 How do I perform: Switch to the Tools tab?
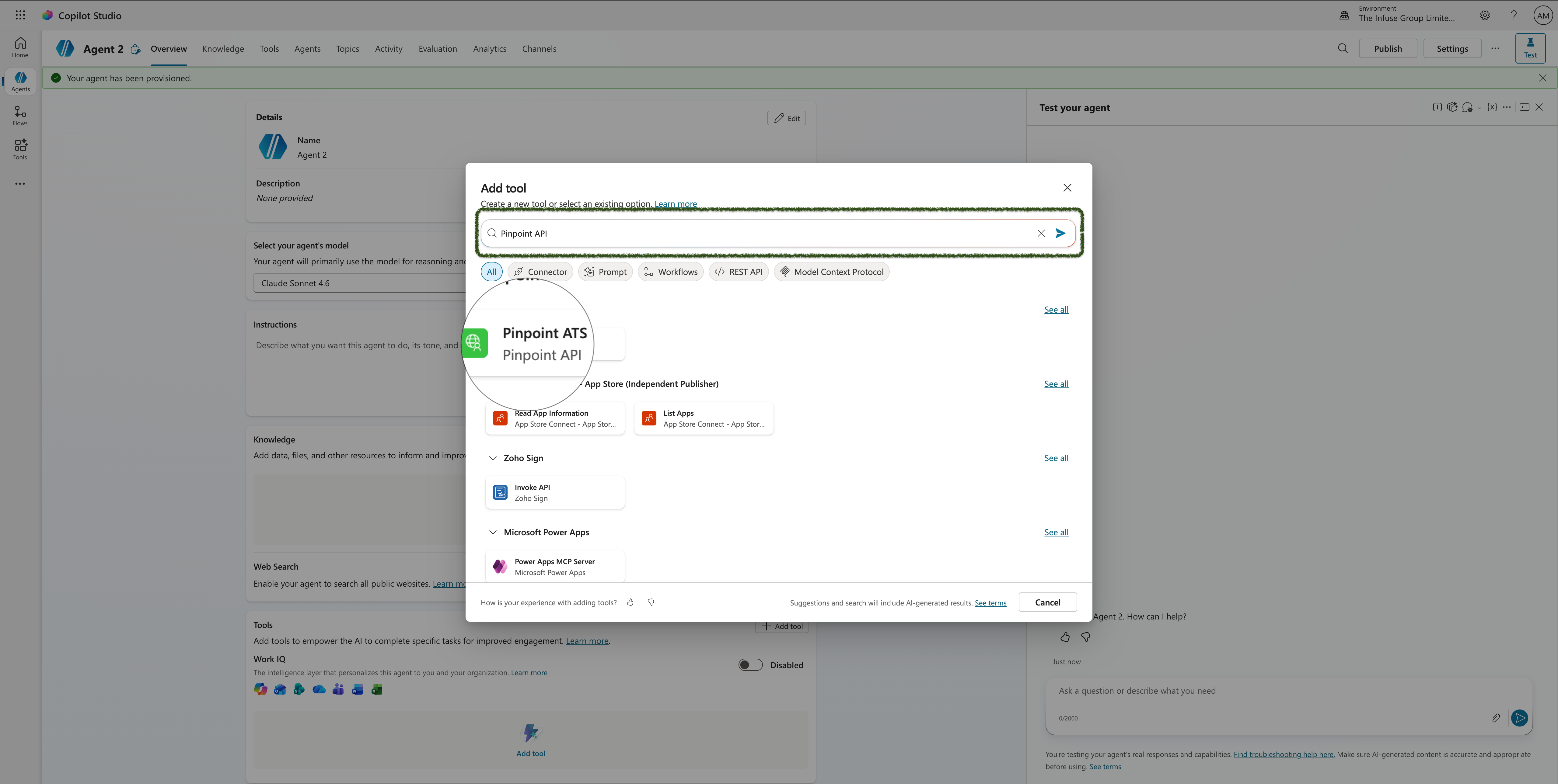point(269,48)
